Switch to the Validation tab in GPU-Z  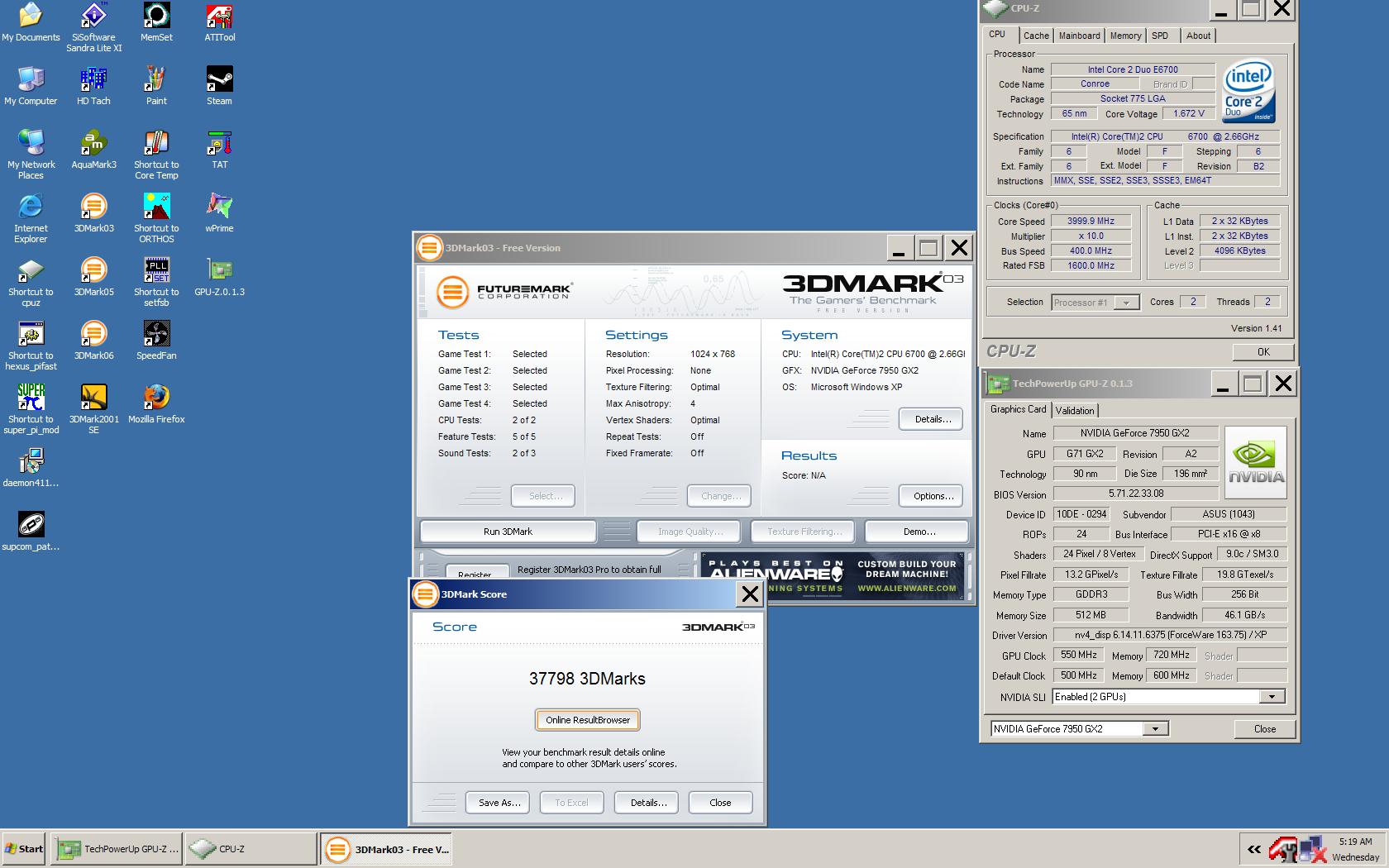(x=1075, y=410)
